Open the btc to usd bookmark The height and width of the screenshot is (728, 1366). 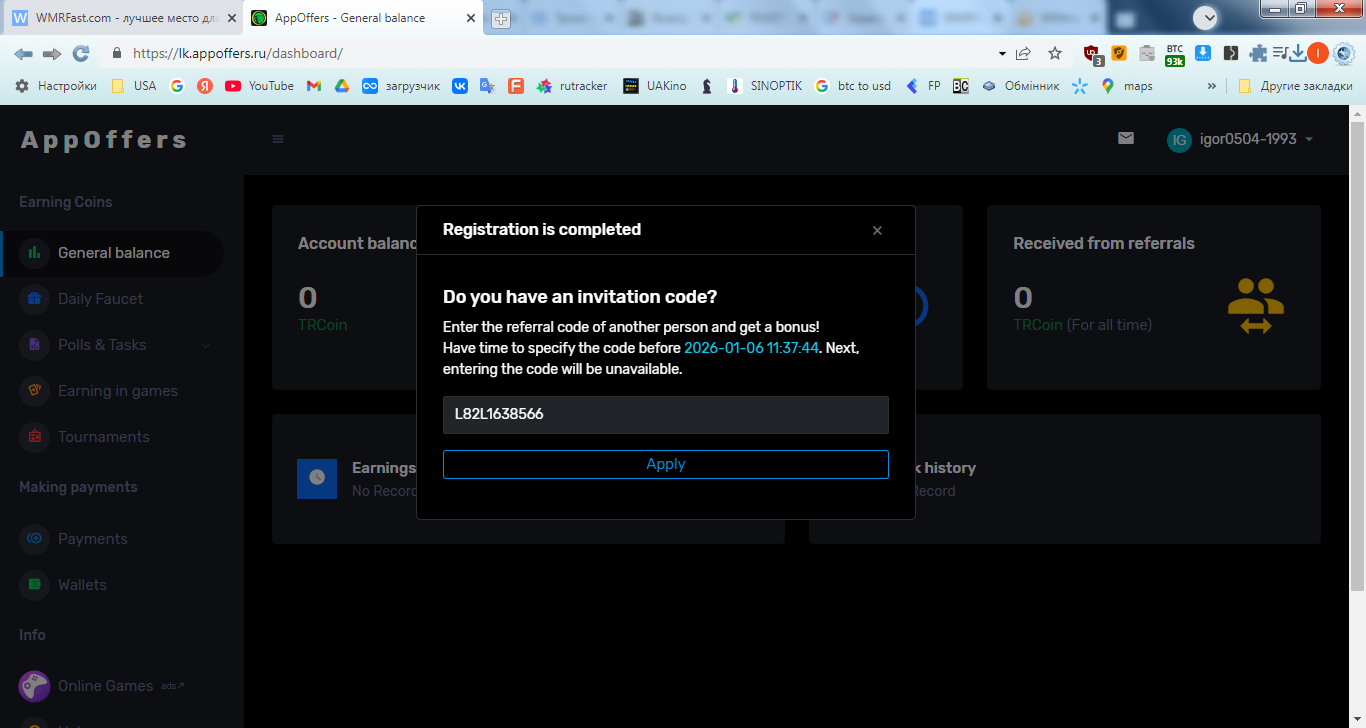[x=852, y=86]
